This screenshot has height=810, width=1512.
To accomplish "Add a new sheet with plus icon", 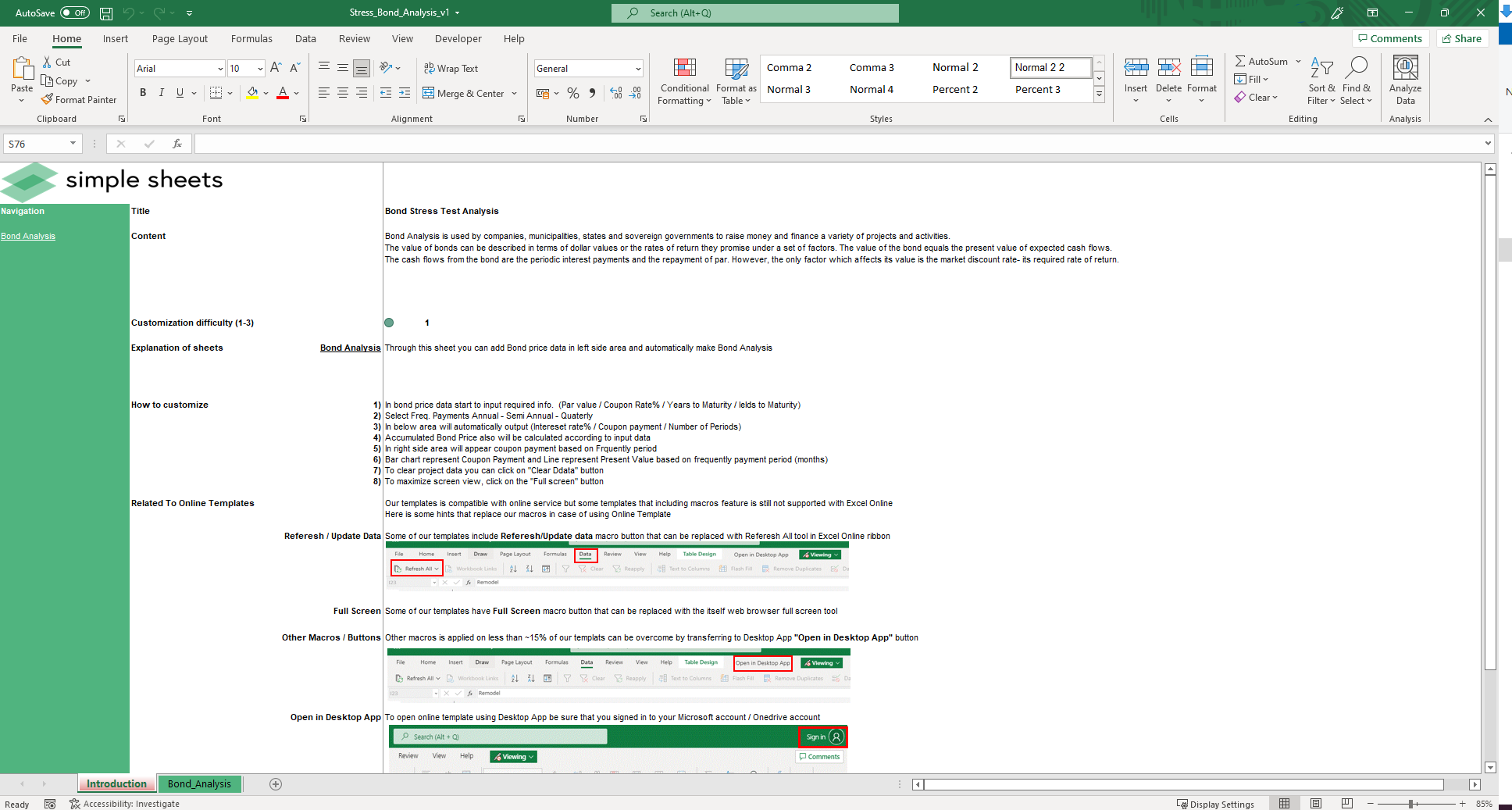I will [276, 784].
